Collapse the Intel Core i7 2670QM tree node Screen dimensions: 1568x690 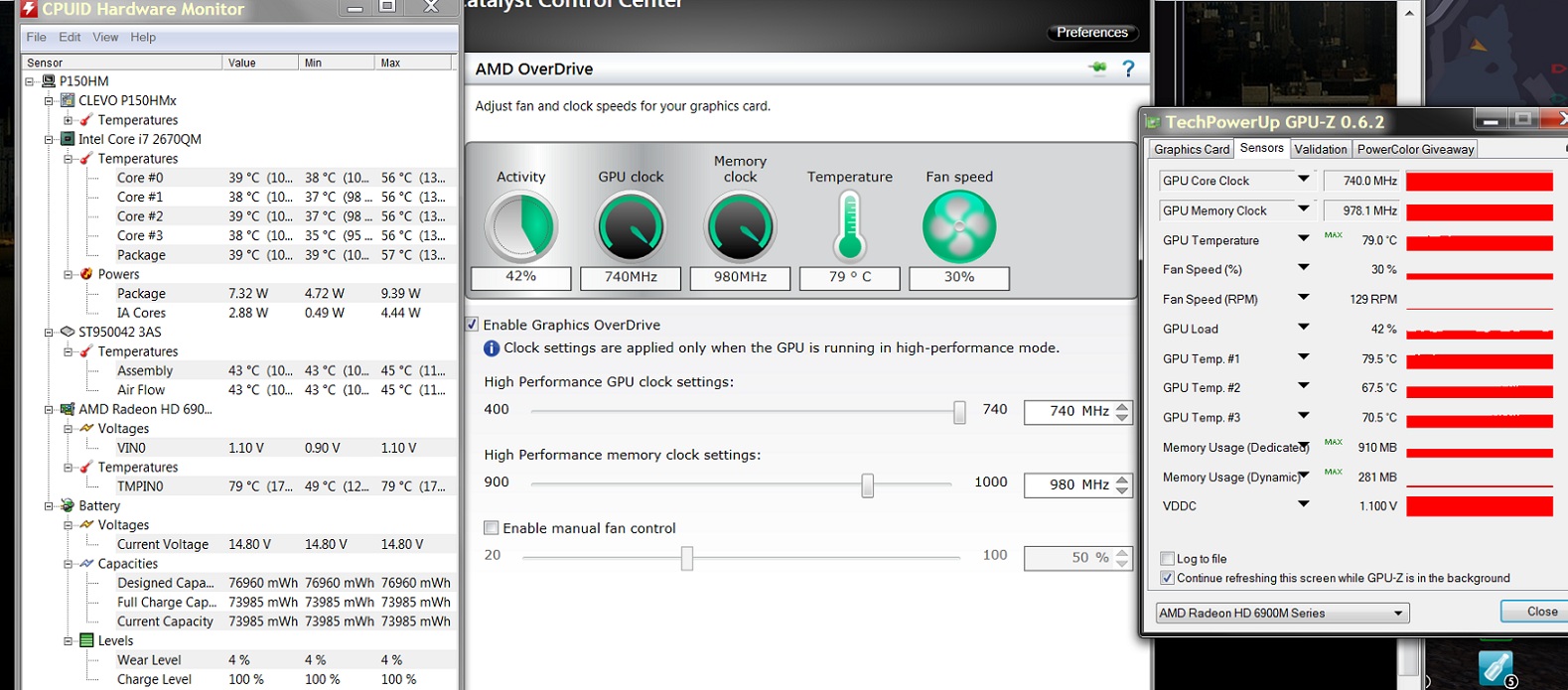click(x=49, y=140)
